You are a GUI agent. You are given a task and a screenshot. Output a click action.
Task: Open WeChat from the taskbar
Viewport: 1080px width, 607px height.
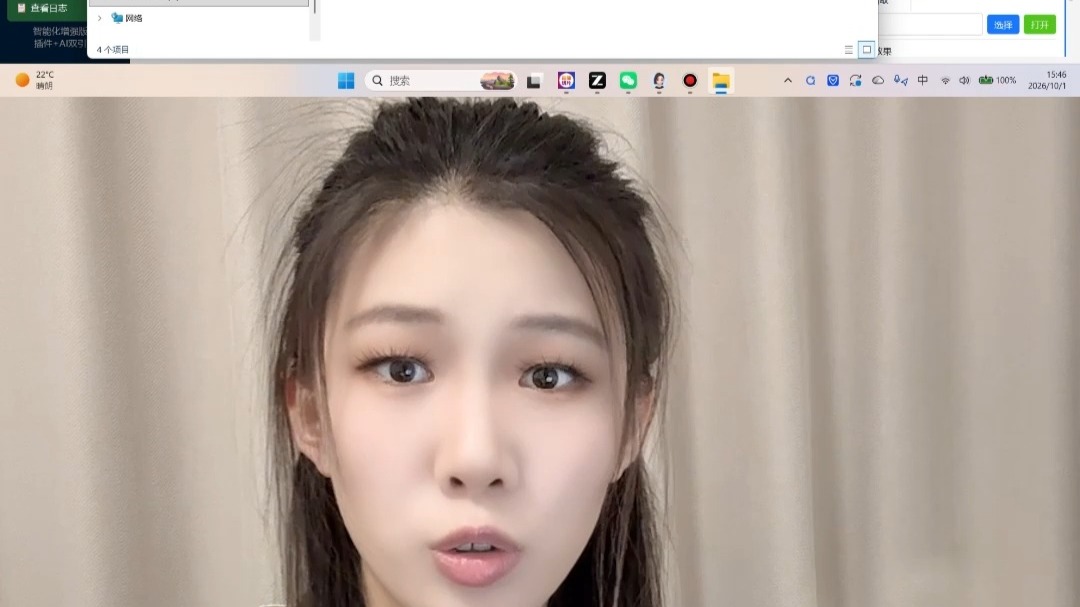[x=628, y=81]
